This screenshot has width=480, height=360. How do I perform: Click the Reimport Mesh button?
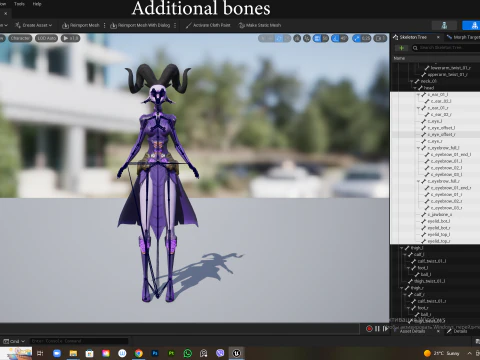tap(81, 25)
